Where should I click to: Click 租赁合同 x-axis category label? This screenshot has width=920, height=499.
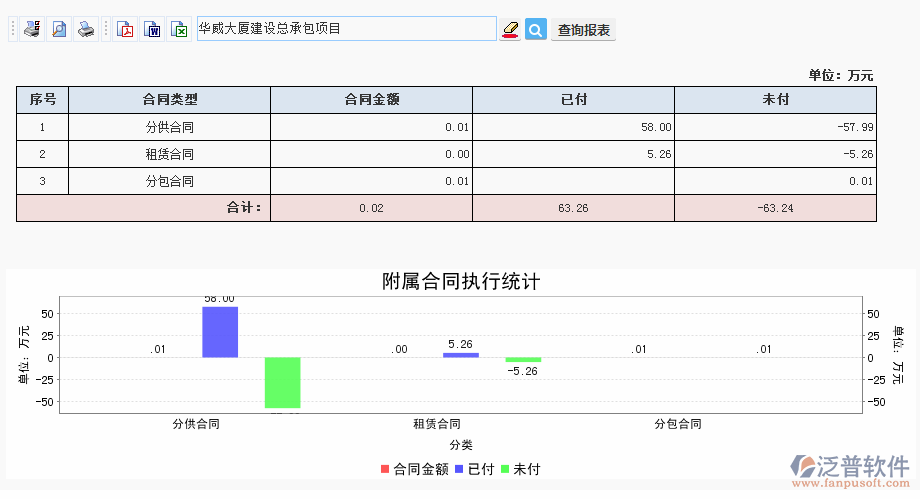[x=437, y=424]
